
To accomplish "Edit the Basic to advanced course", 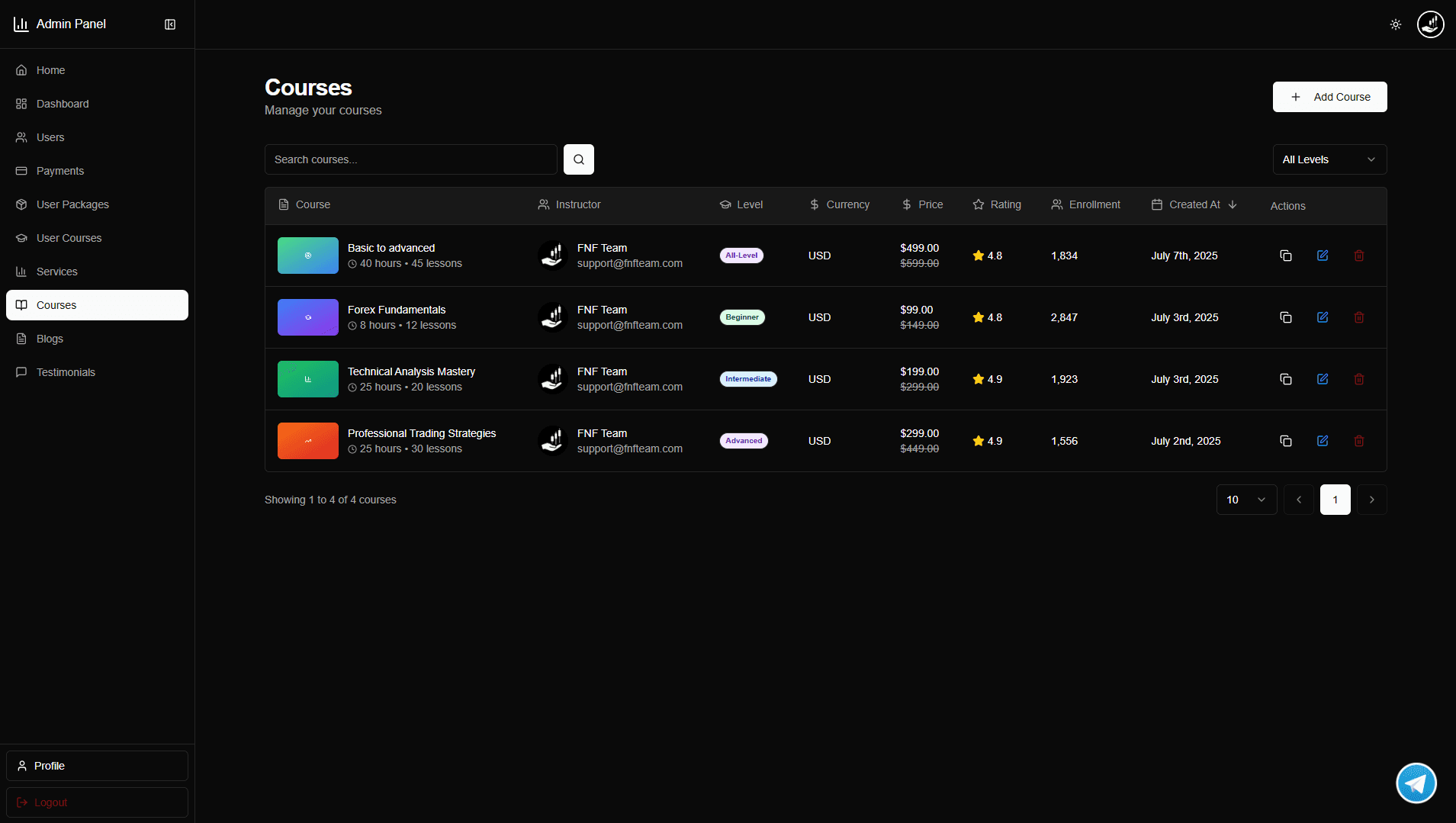I will coord(1323,256).
